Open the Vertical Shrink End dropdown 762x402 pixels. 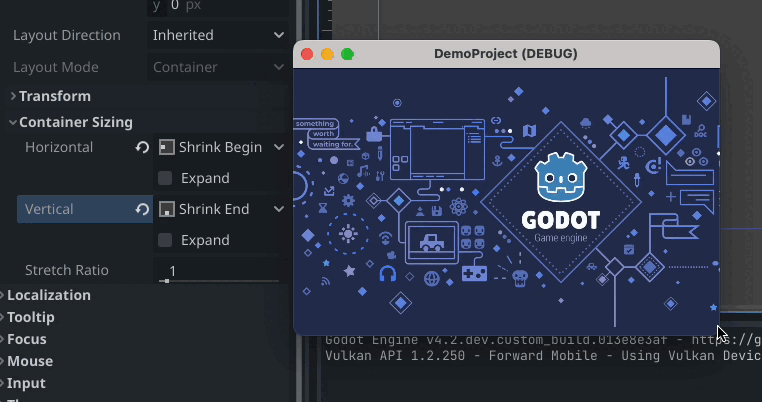pyautogui.click(x=221, y=209)
